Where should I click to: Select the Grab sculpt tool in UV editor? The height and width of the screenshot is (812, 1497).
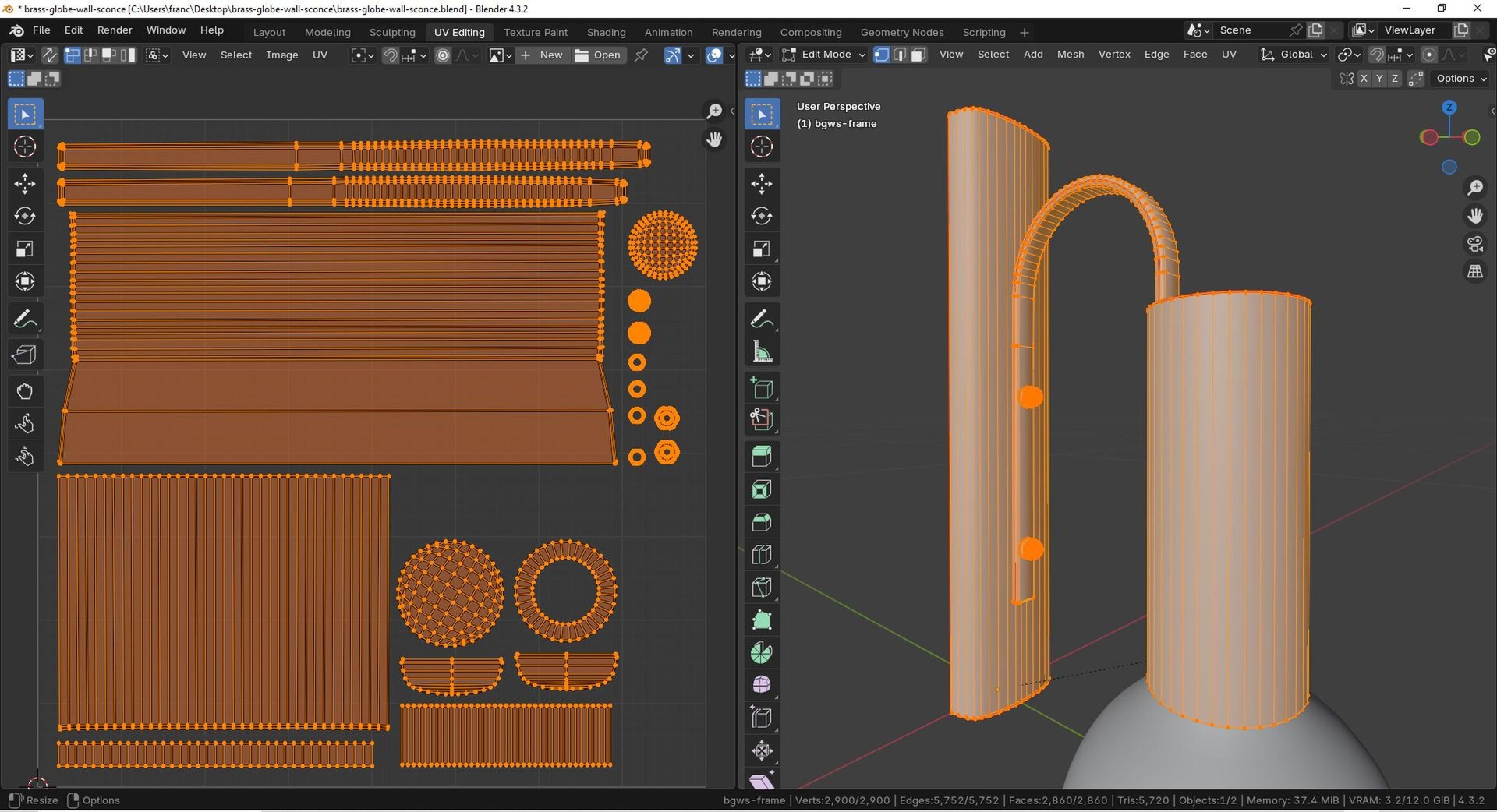point(25,391)
